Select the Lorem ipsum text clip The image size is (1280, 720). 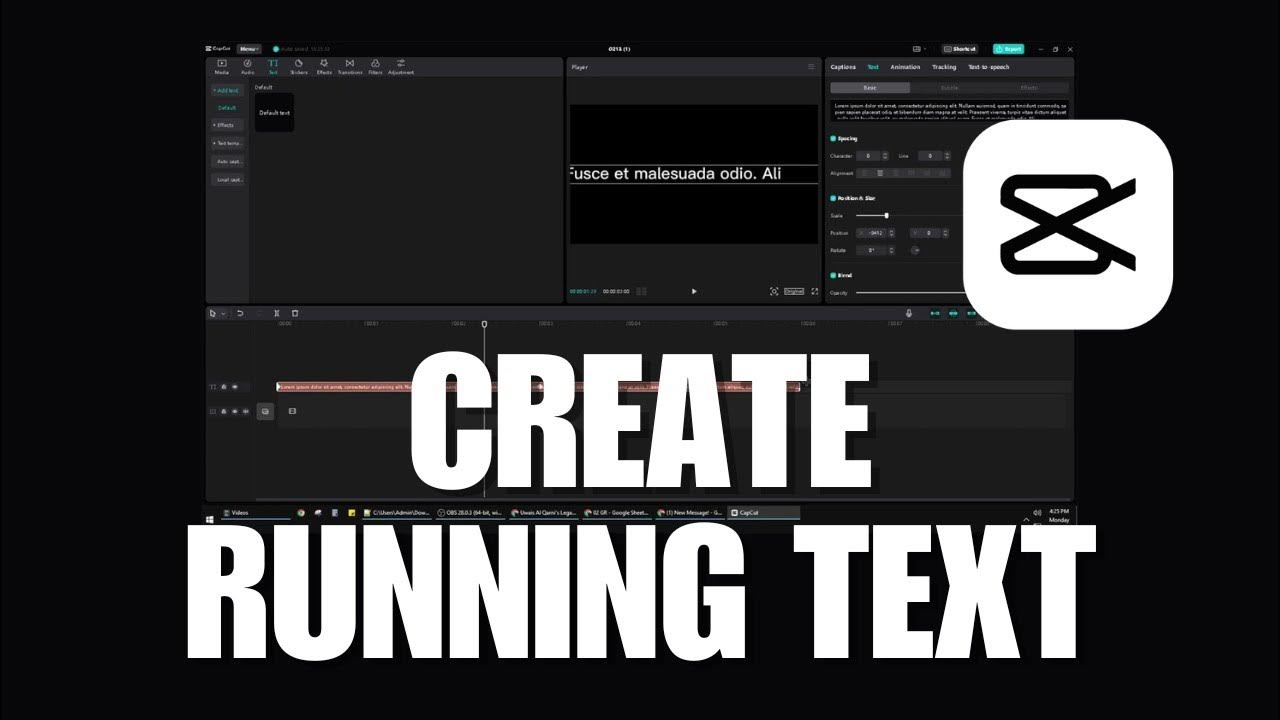[538, 387]
